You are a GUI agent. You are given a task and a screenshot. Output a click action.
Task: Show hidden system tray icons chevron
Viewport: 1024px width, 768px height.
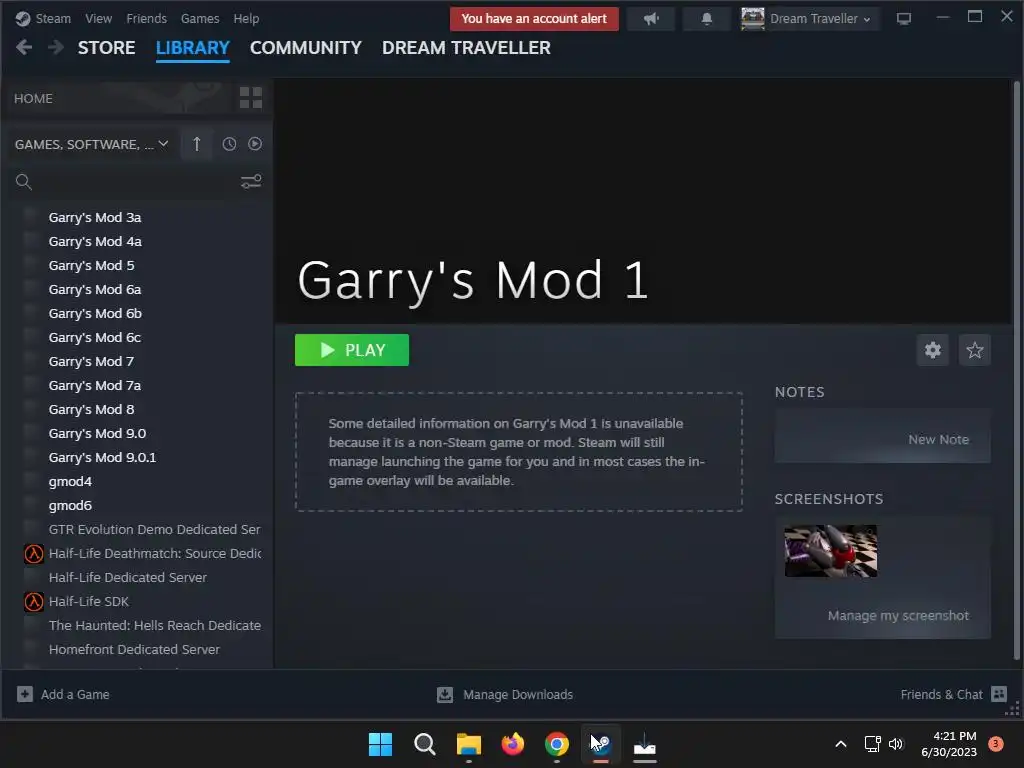coord(841,744)
